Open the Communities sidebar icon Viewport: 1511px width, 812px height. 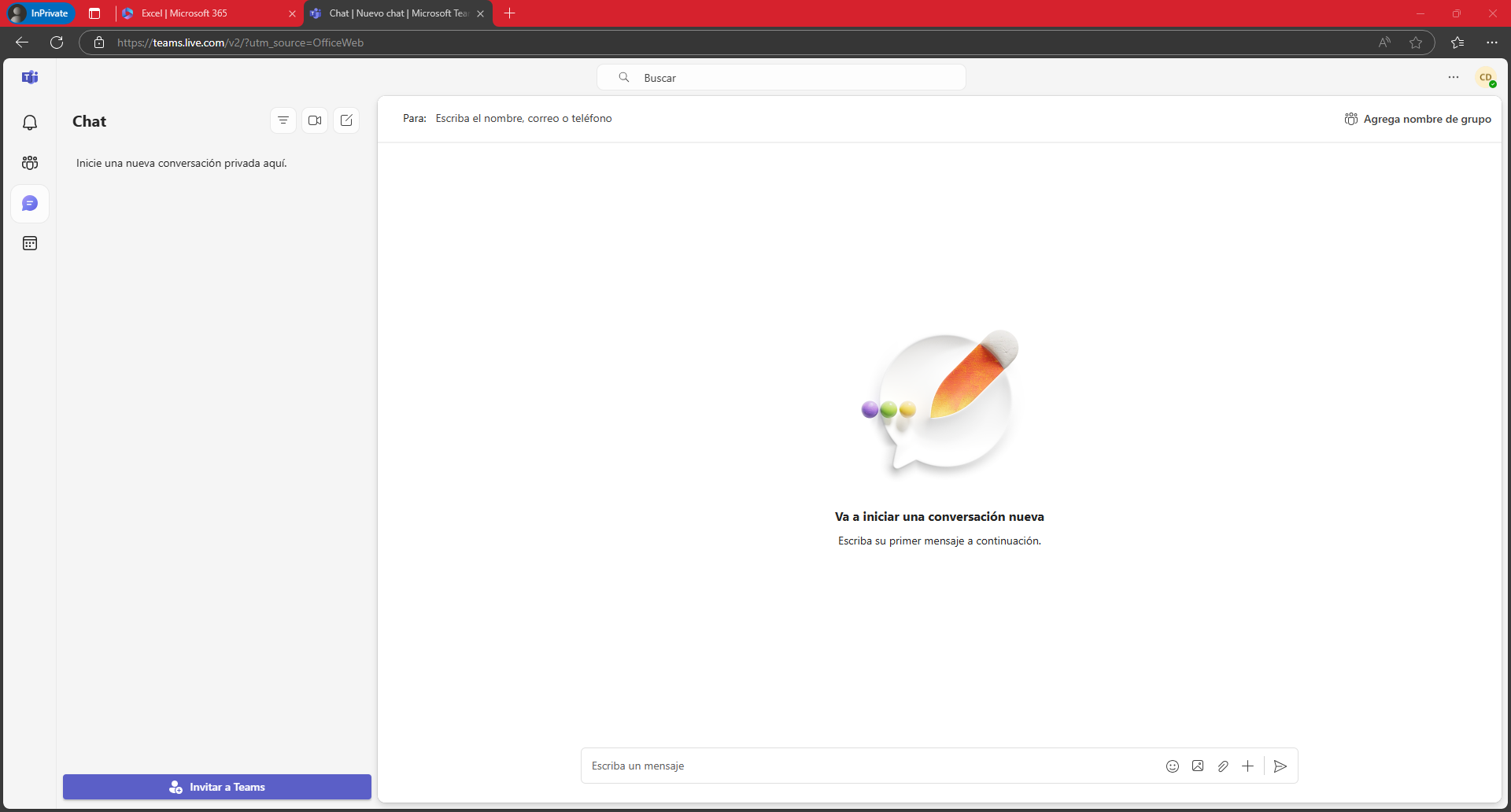coord(30,163)
